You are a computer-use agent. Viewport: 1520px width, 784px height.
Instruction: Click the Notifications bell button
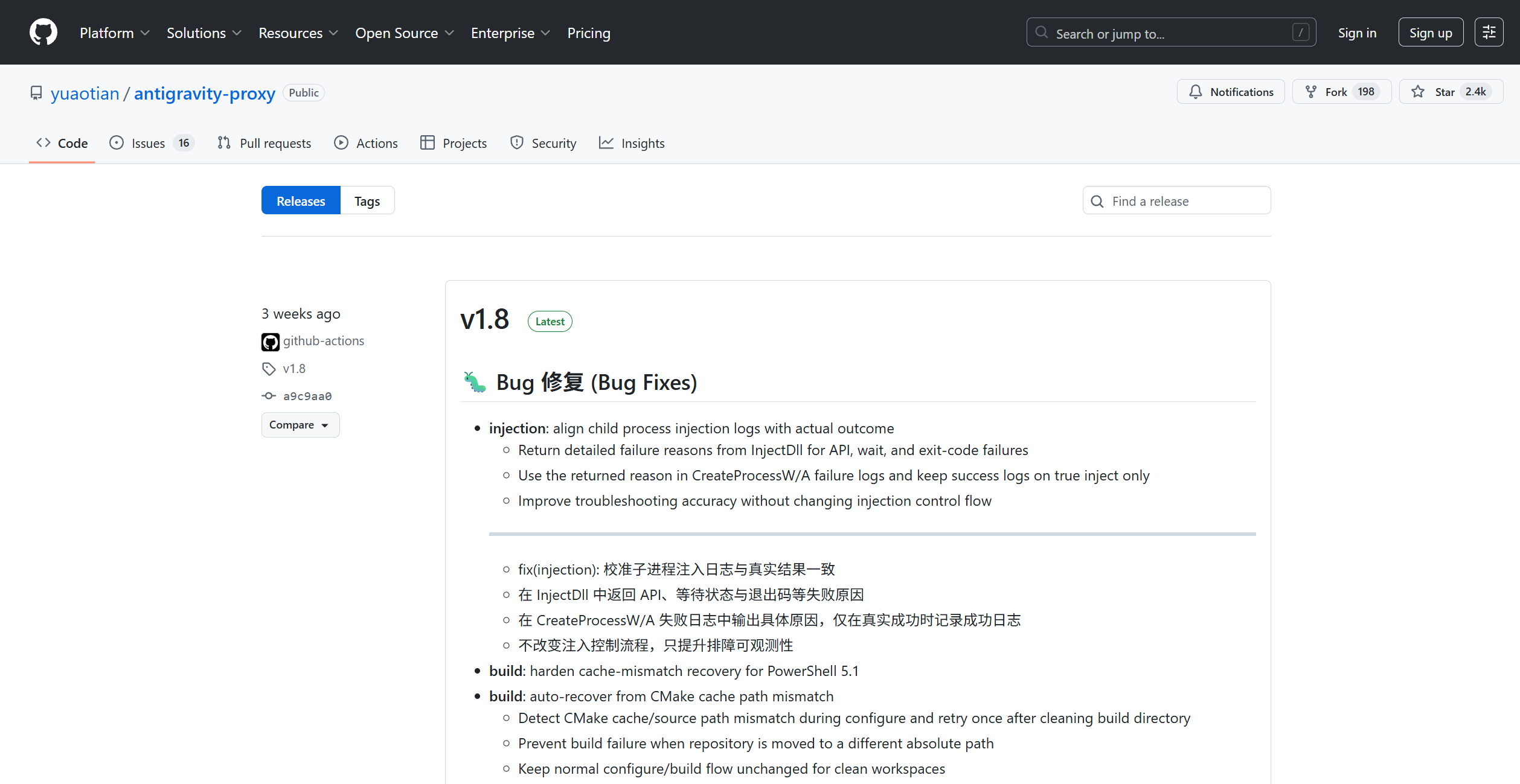tap(1230, 92)
